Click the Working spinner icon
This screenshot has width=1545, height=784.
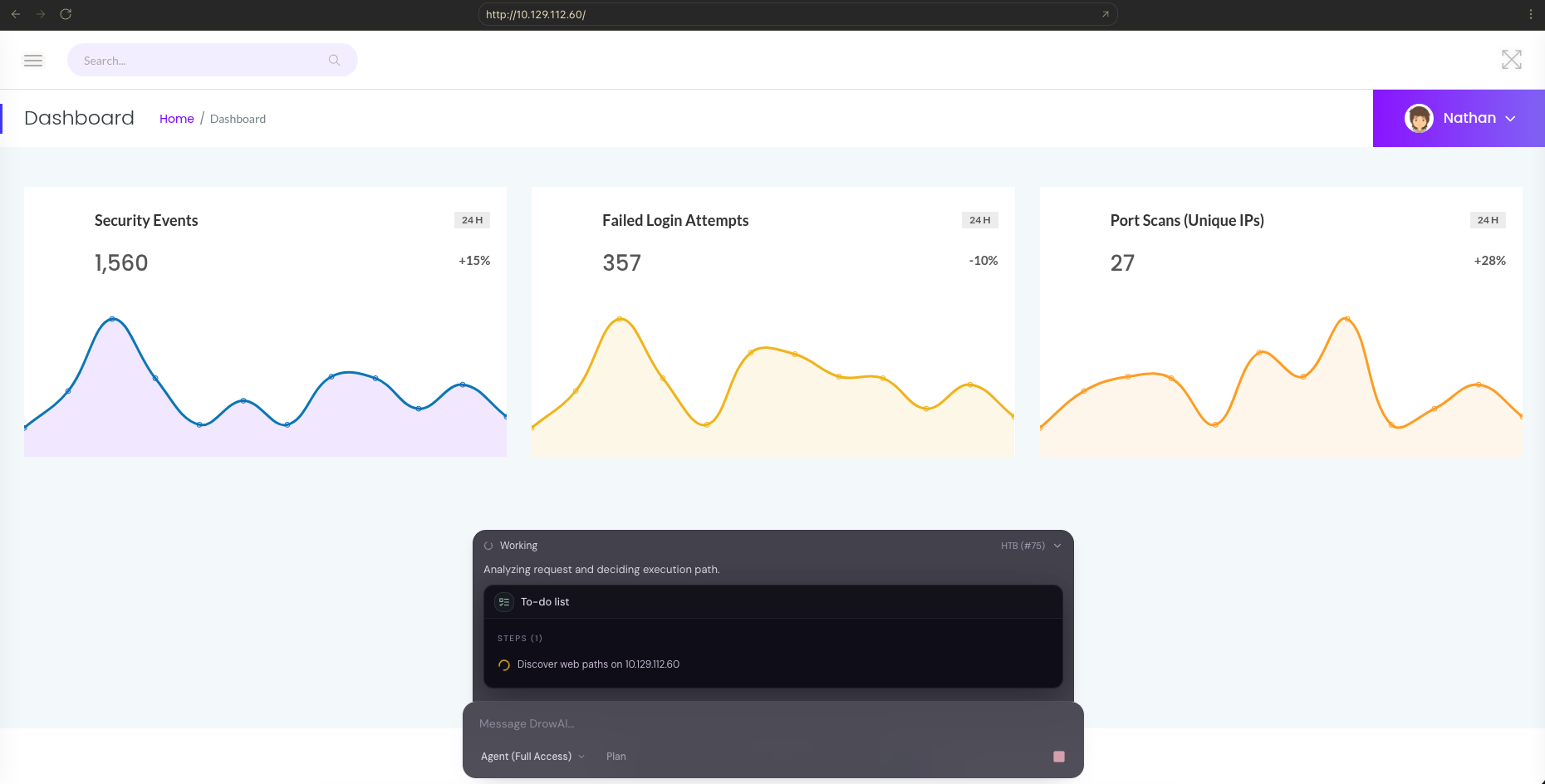(x=488, y=546)
